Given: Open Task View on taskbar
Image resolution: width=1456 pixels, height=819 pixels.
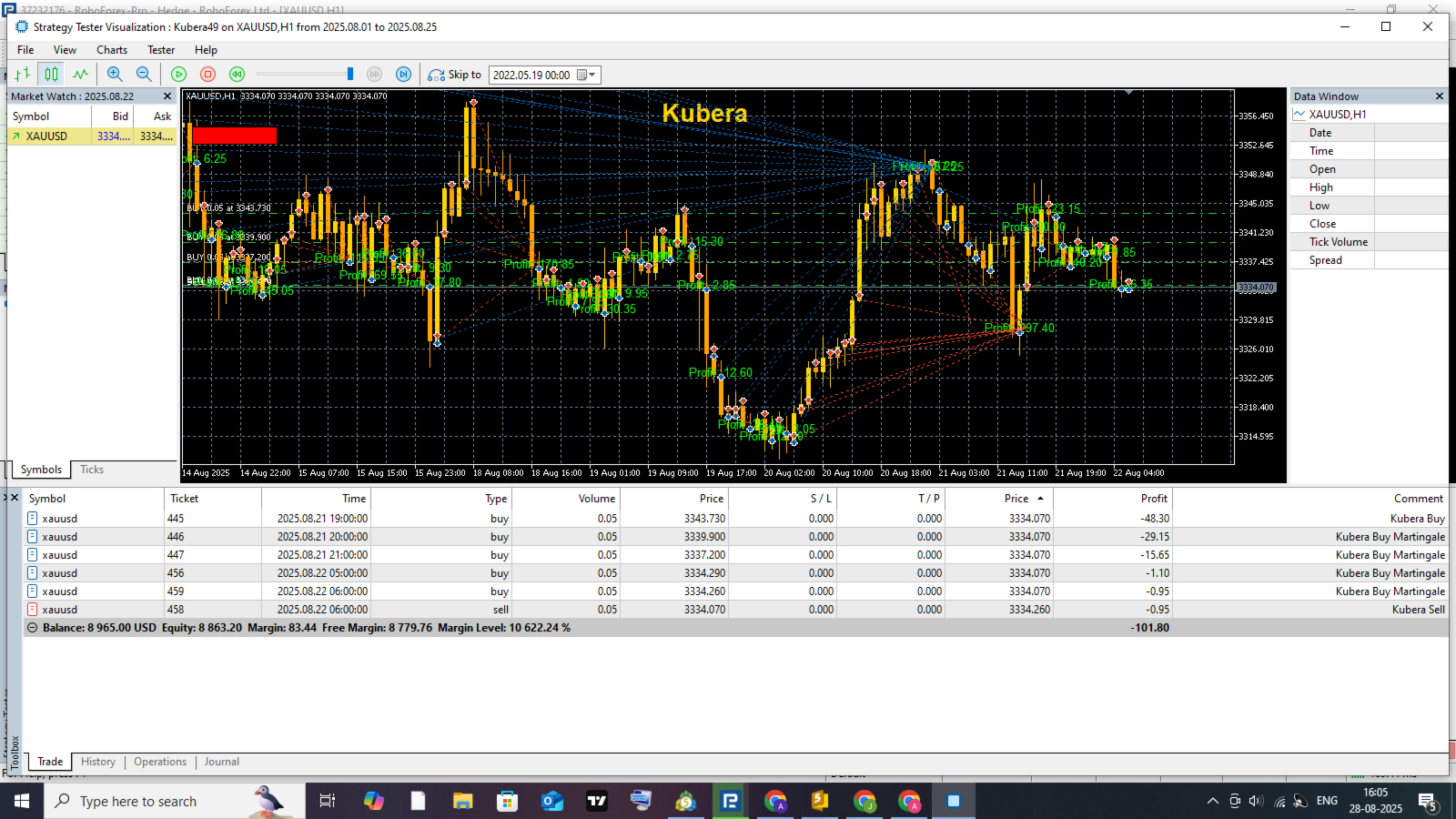Looking at the screenshot, I should [x=328, y=801].
